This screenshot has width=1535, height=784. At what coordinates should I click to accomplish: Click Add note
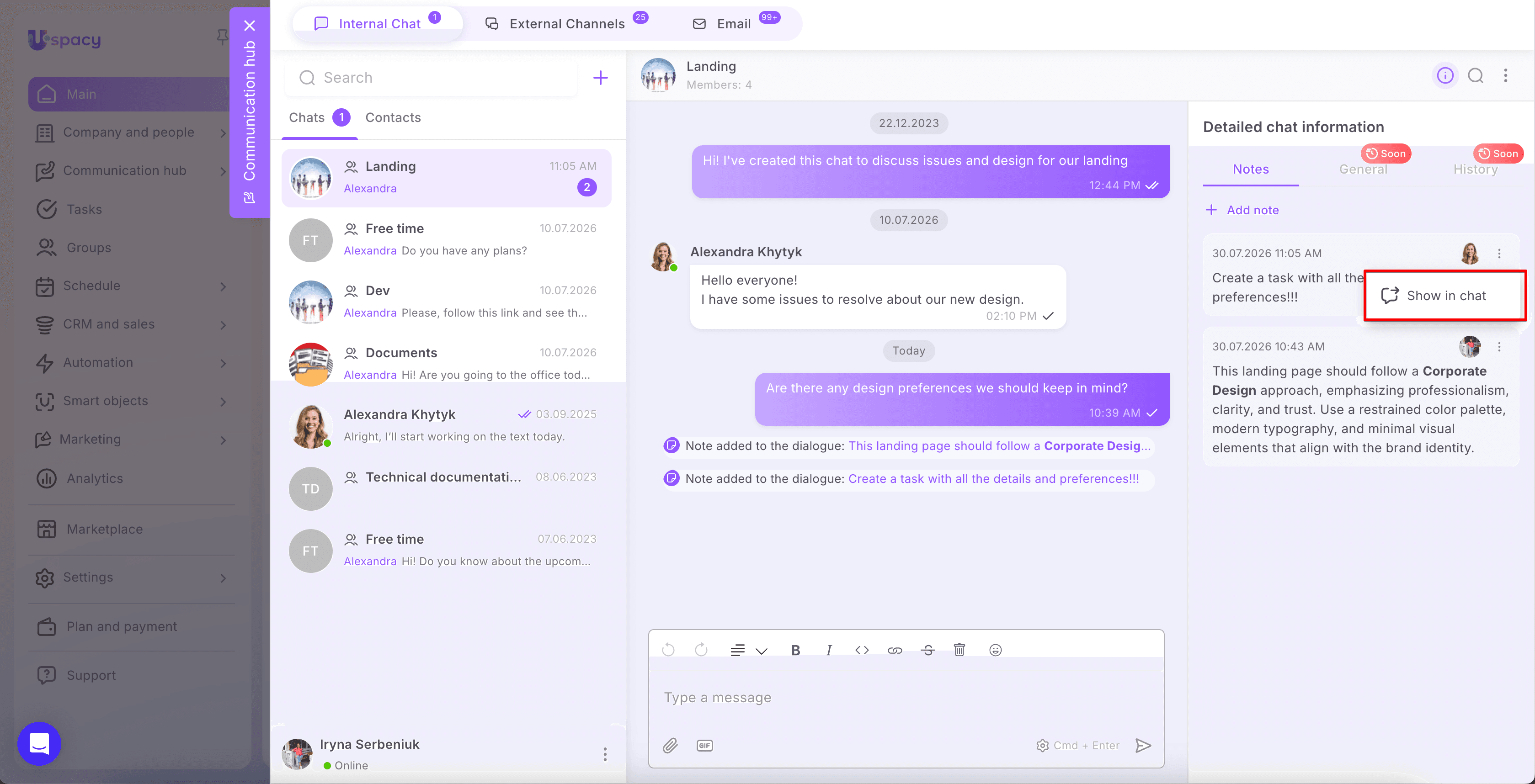pyautogui.click(x=1242, y=210)
